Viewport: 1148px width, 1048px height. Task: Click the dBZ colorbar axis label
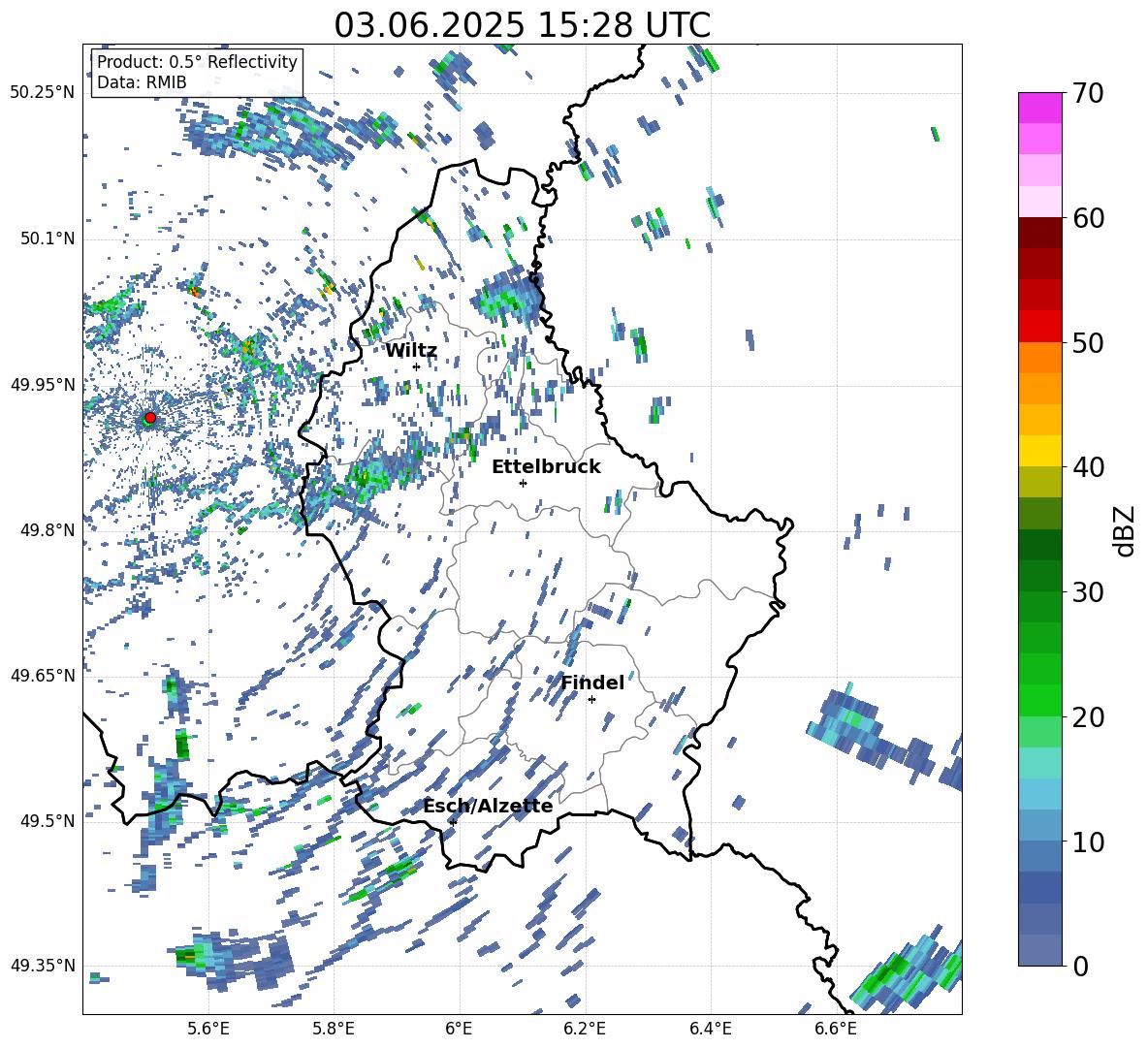click(1125, 530)
